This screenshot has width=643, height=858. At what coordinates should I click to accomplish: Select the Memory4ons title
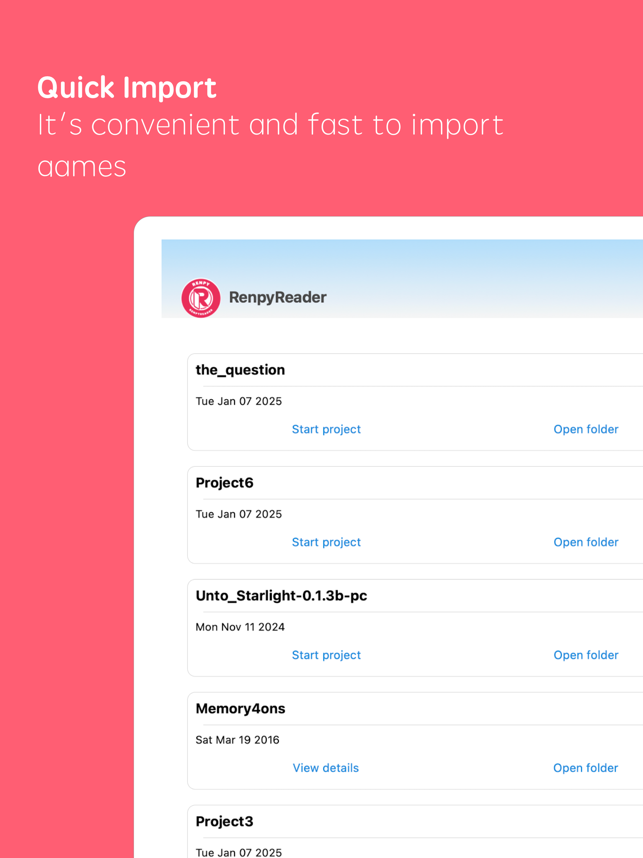pyautogui.click(x=240, y=709)
